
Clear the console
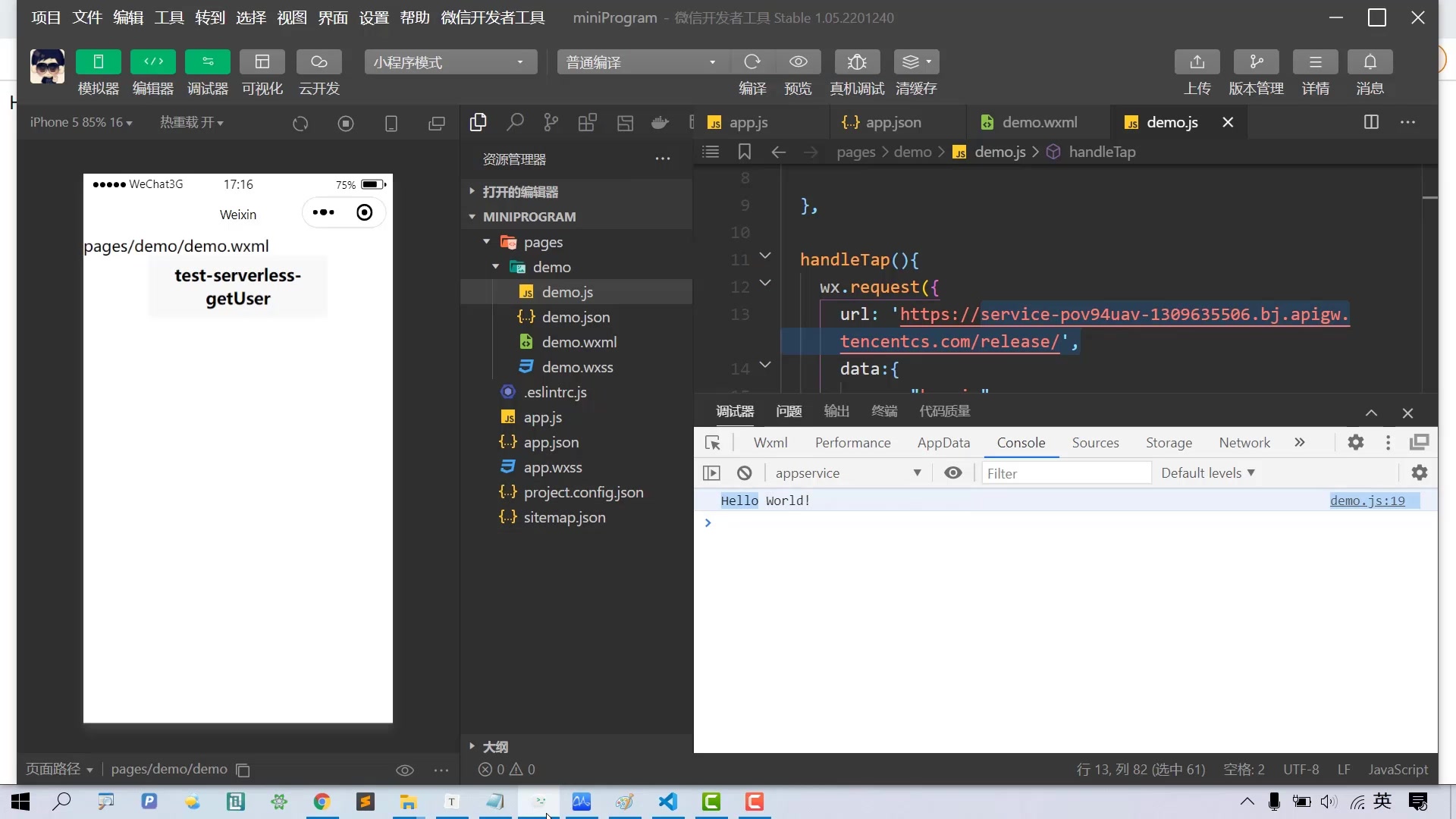pos(745,473)
